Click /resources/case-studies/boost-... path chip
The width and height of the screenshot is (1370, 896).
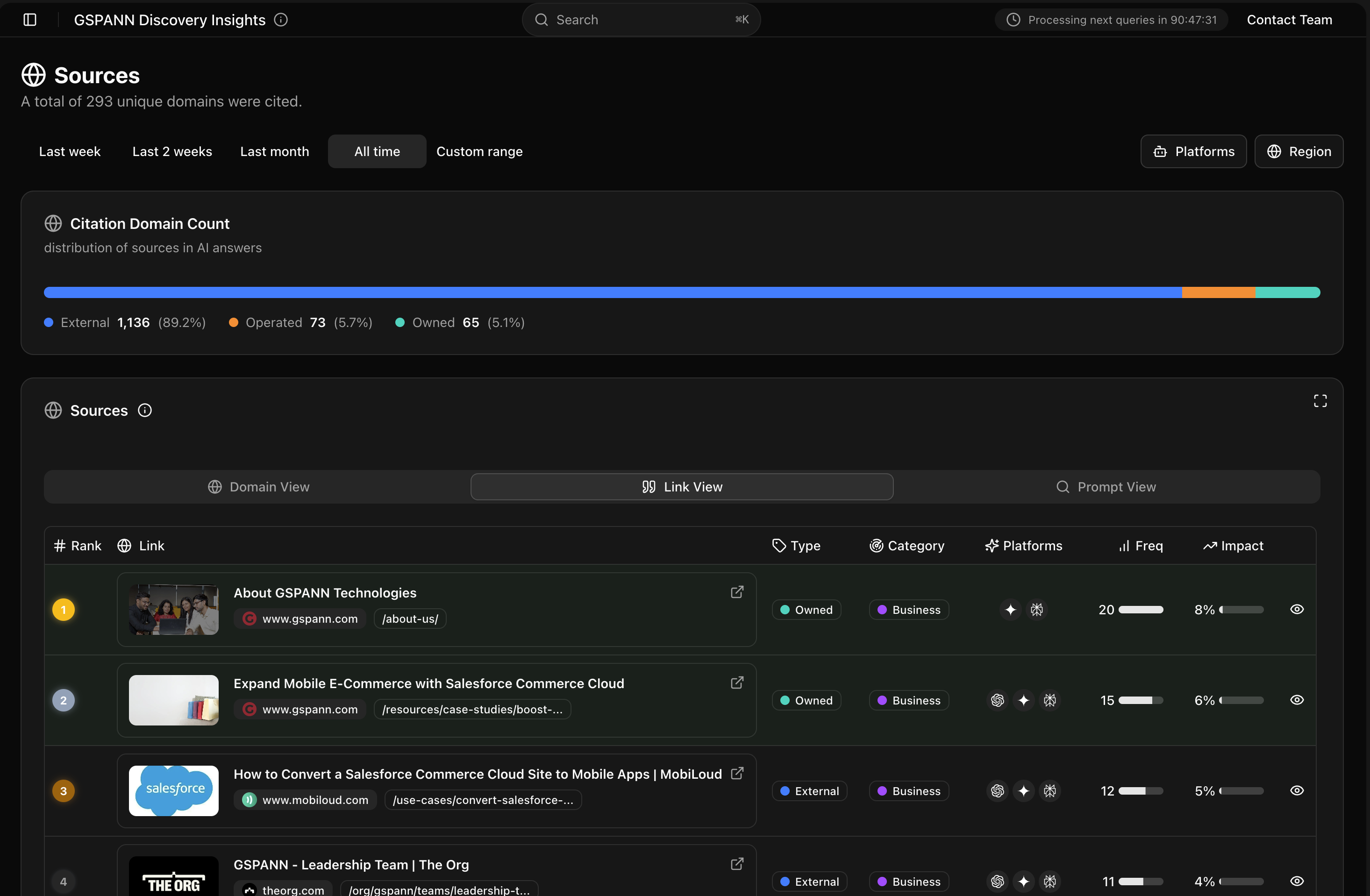point(472,709)
